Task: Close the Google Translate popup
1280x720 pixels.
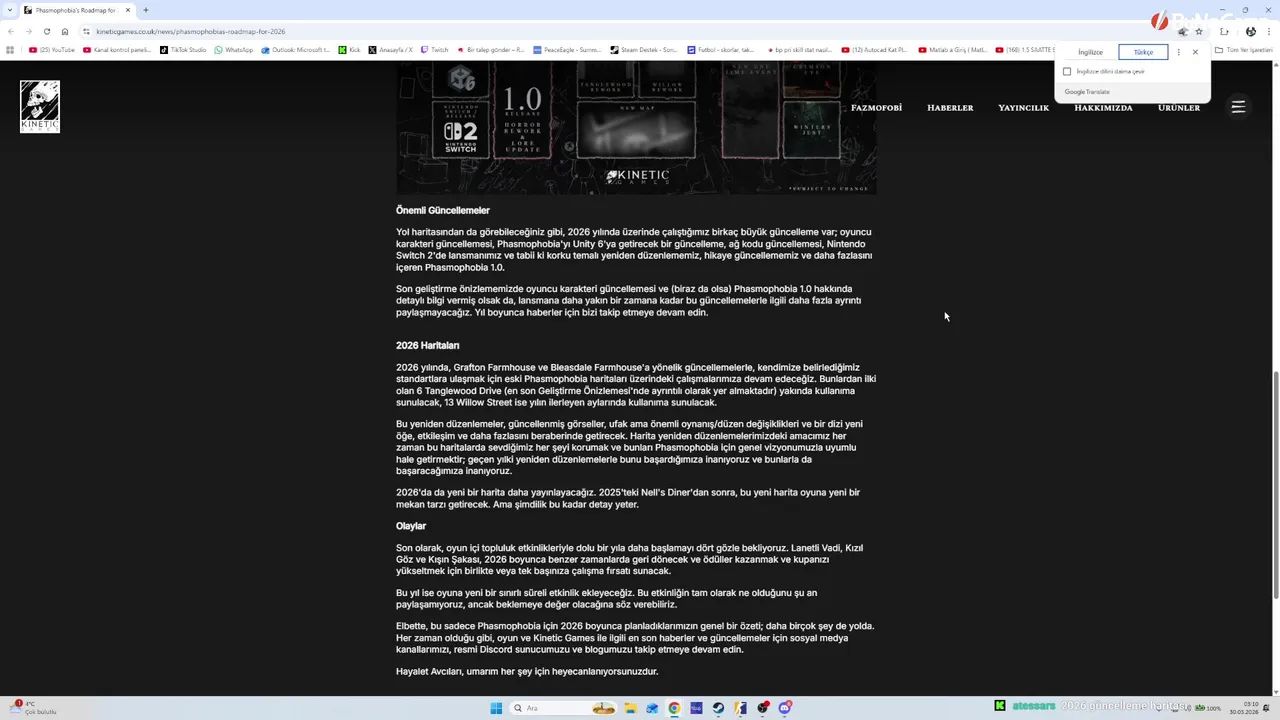Action: 1195,52
